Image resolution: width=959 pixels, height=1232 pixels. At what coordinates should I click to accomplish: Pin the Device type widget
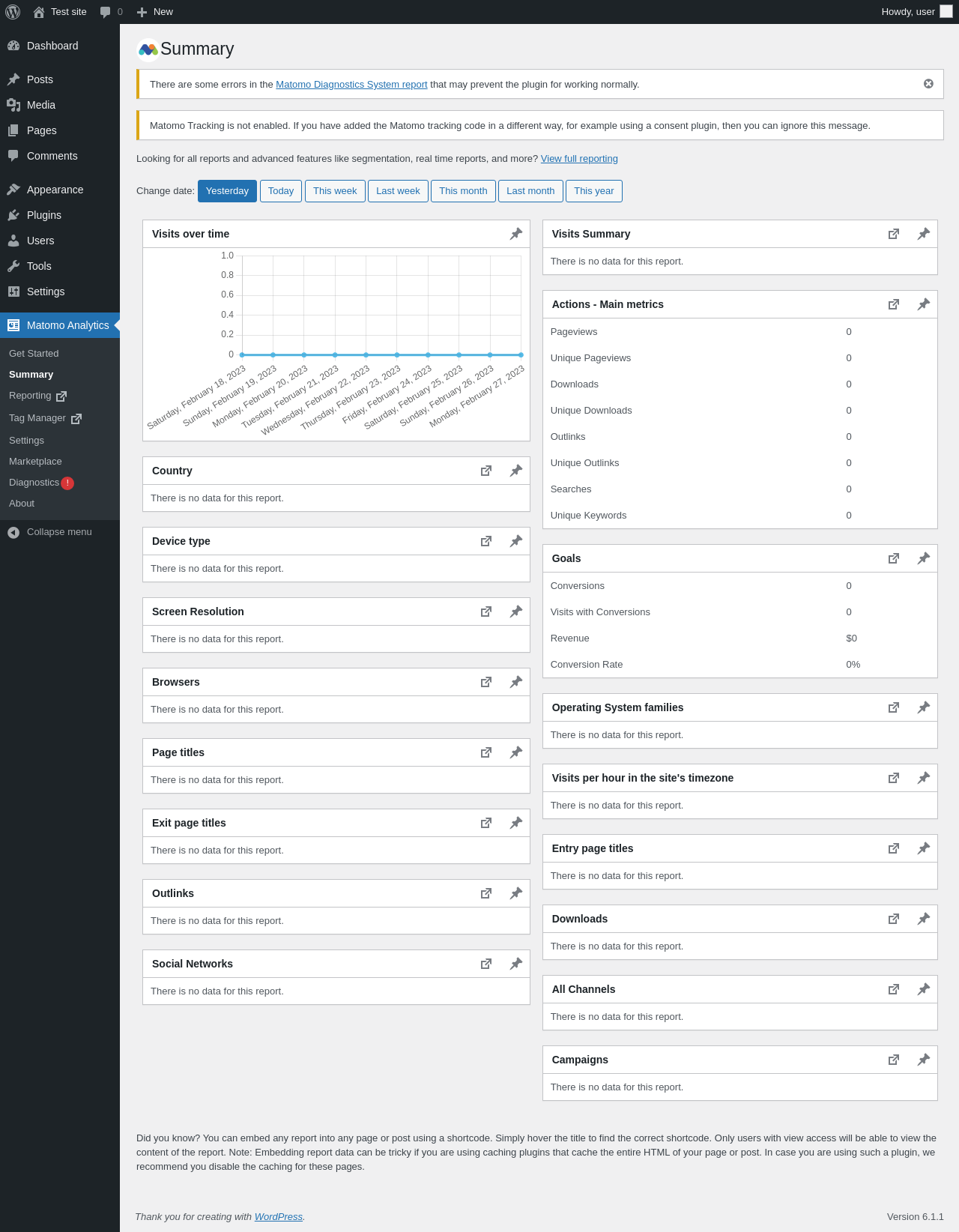[x=516, y=541]
